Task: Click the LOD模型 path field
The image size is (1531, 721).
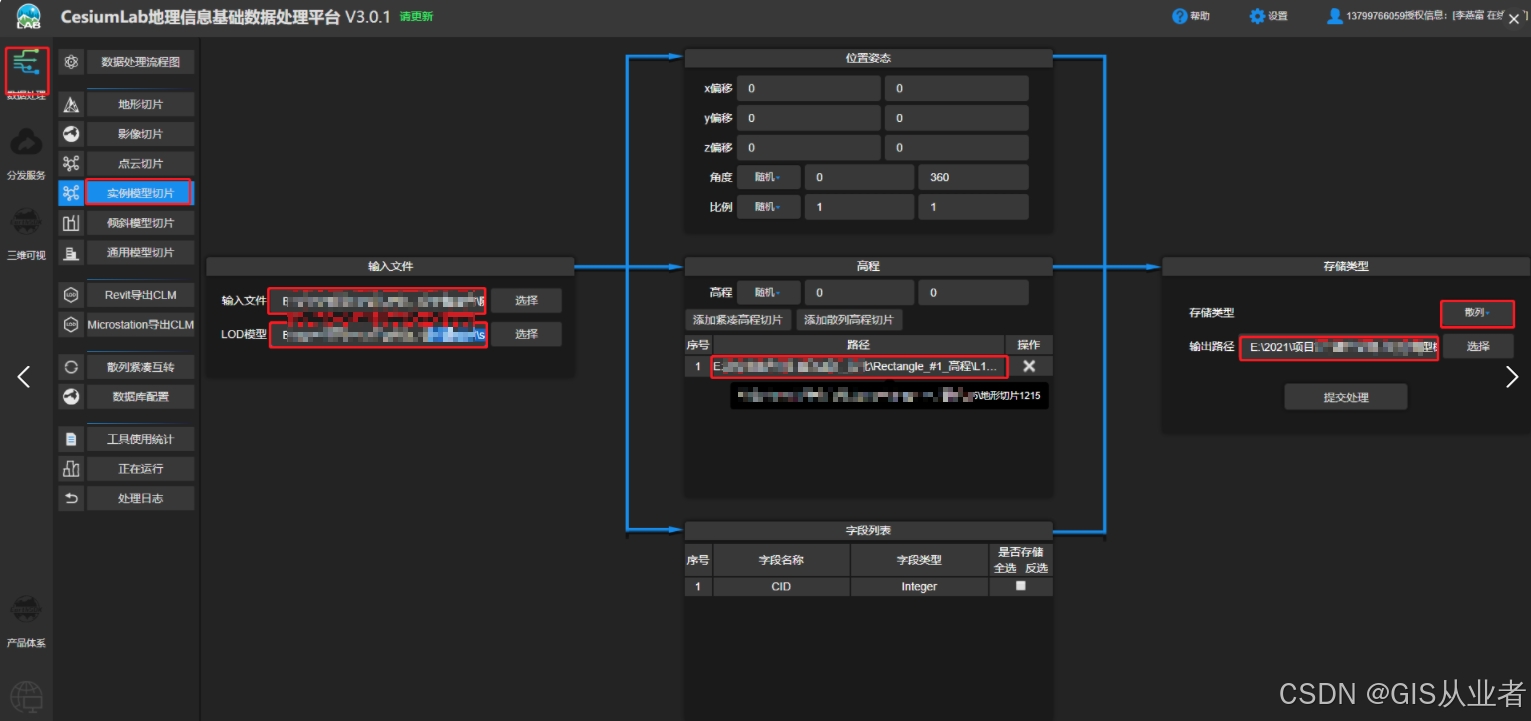Action: 378,334
